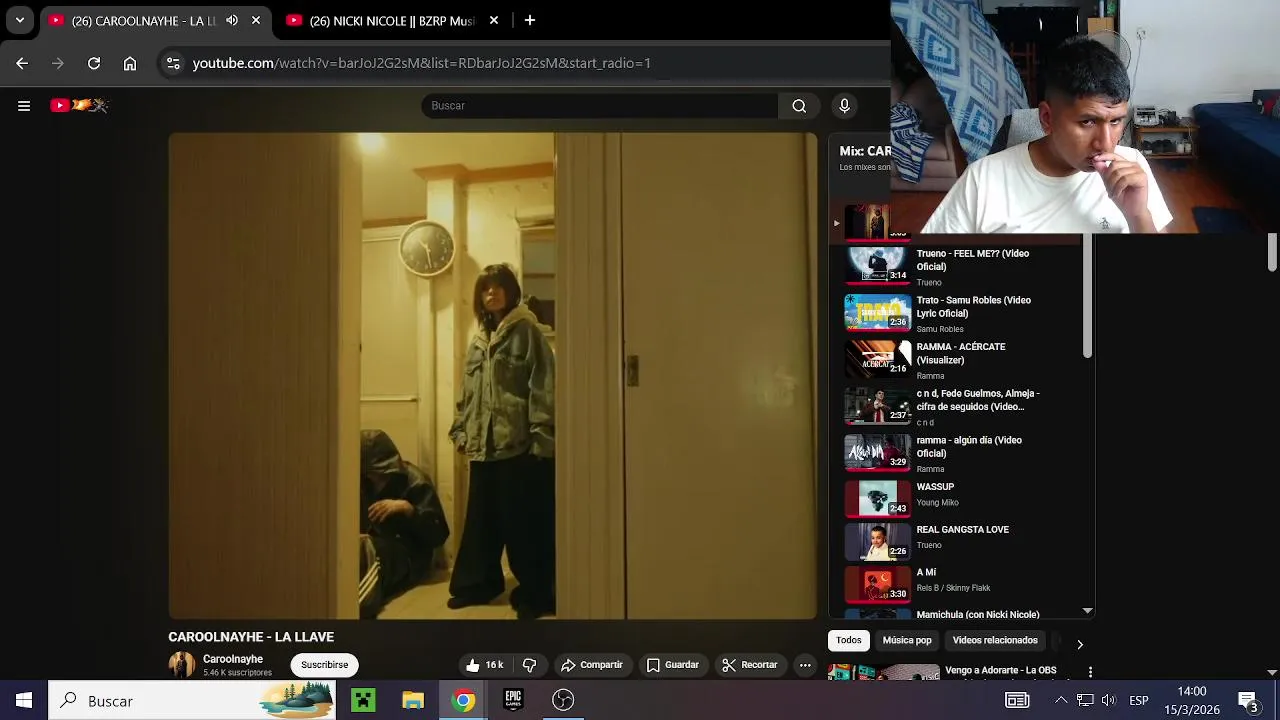Open File Explorer from the taskbar
The width and height of the screenshot is (1280, 720).
[x=413, y=700]
